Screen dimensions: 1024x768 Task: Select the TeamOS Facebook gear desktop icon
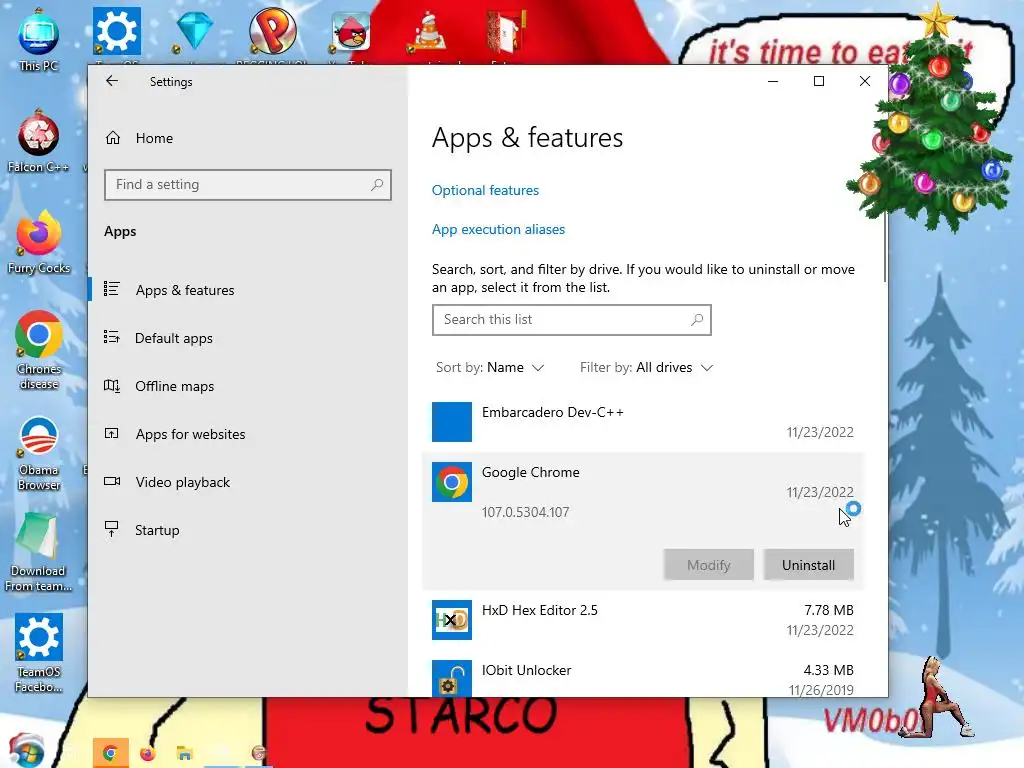click(x=39, y=653)
